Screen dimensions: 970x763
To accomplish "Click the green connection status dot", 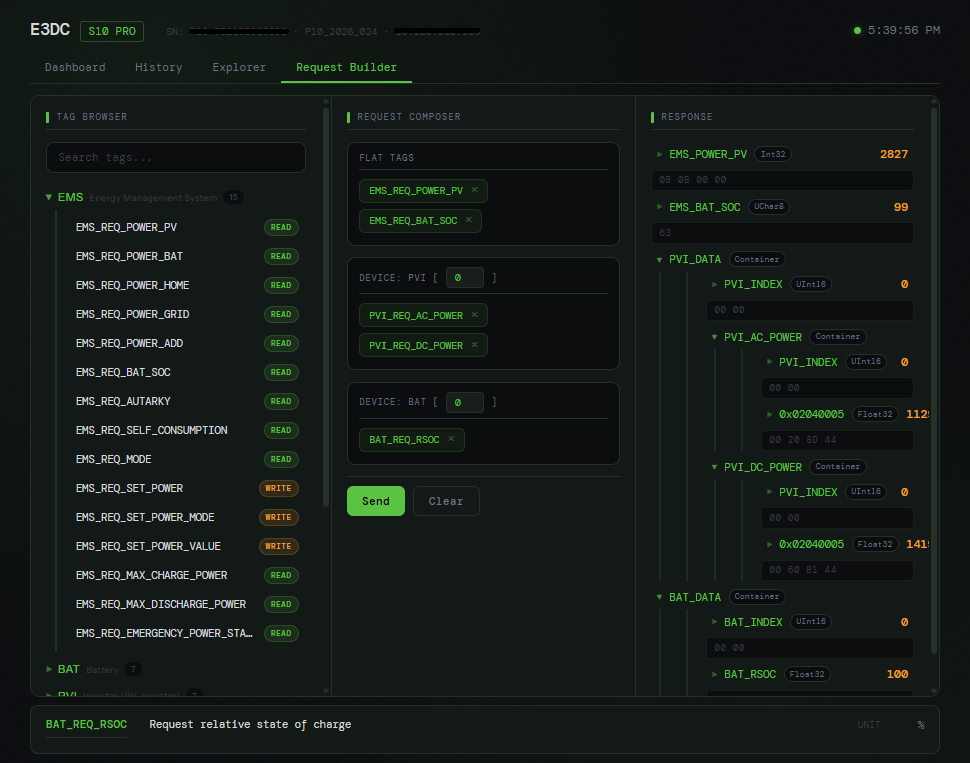I will coord(857,30).
